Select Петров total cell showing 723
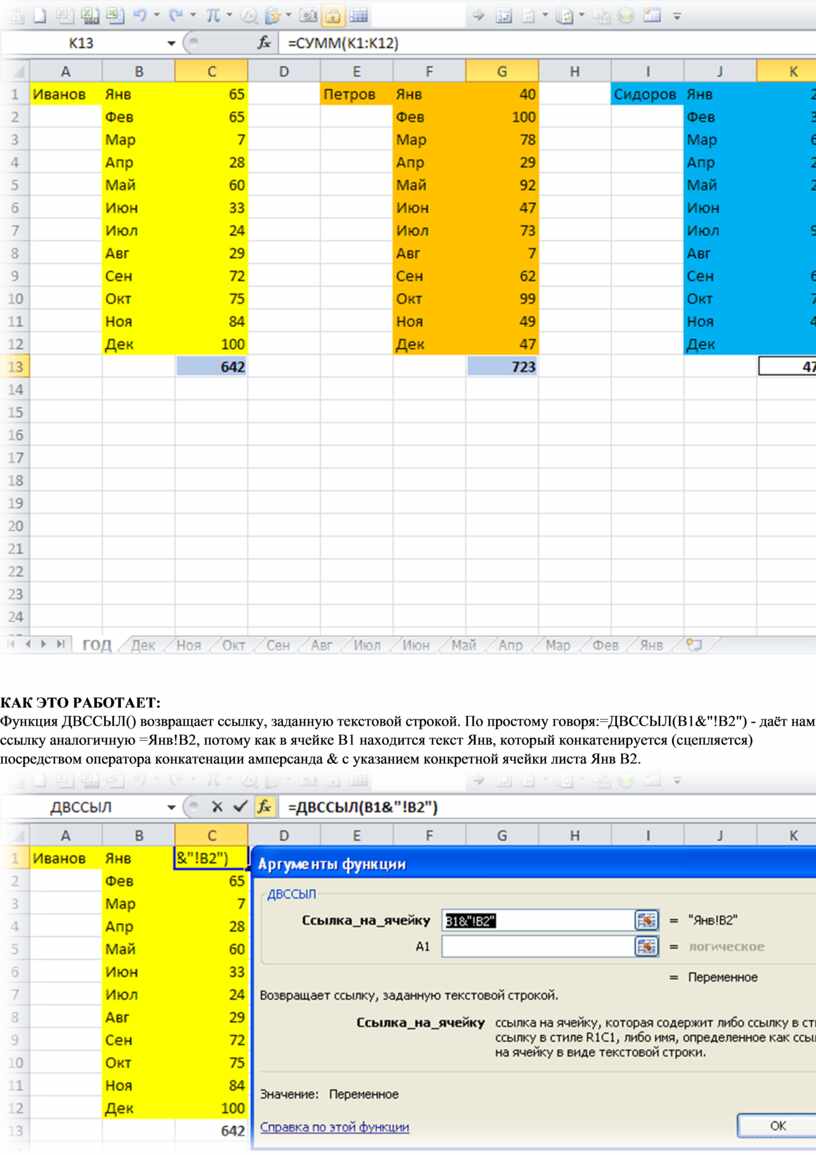 click(x=502, y=367)
